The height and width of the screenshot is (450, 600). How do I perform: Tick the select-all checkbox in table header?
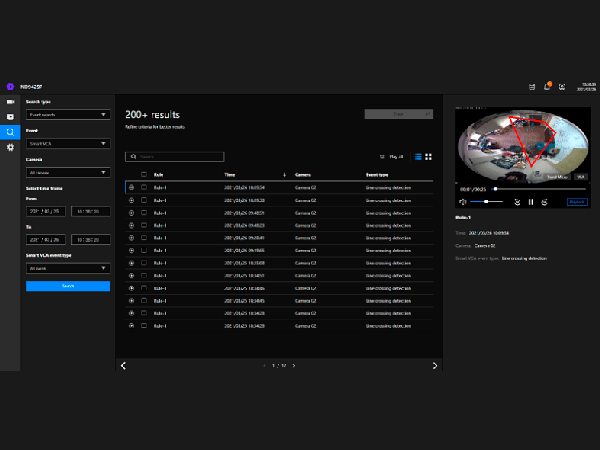pos(144,174)
